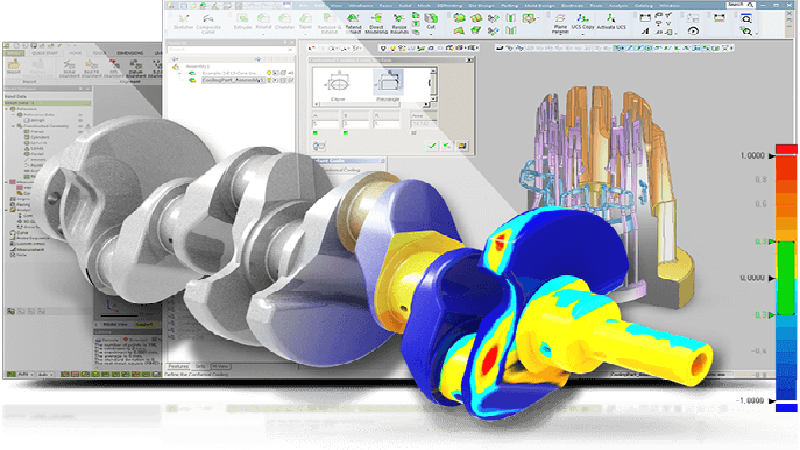Click the upper zoom magnifier icon
Image resolution: width=800 pixels, height=450 pixels.
(x=746, y=19)
